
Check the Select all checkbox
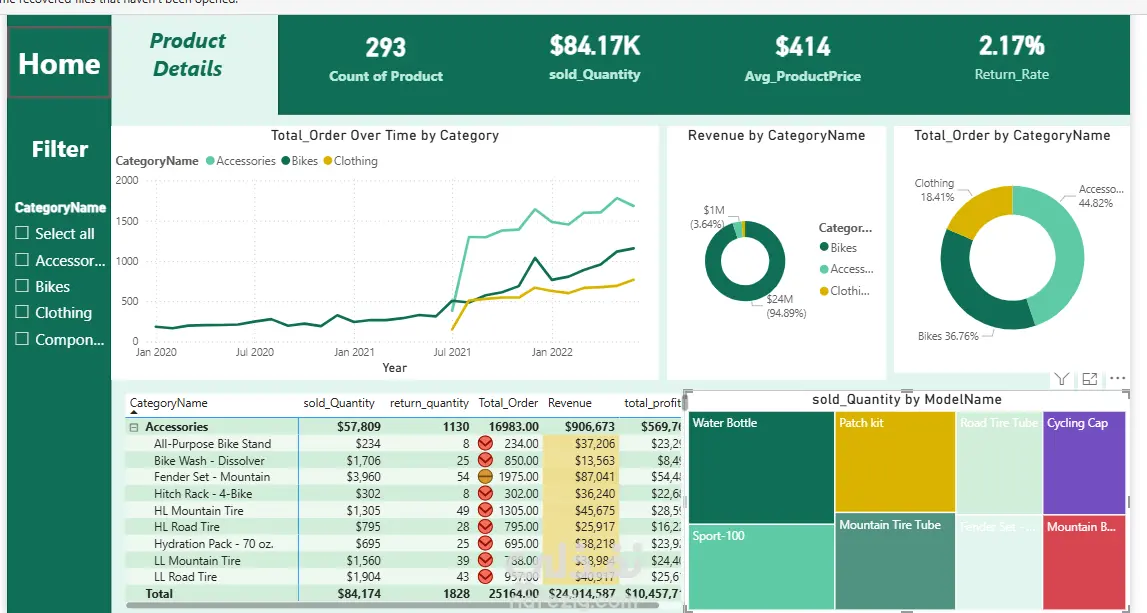(22, 233)
